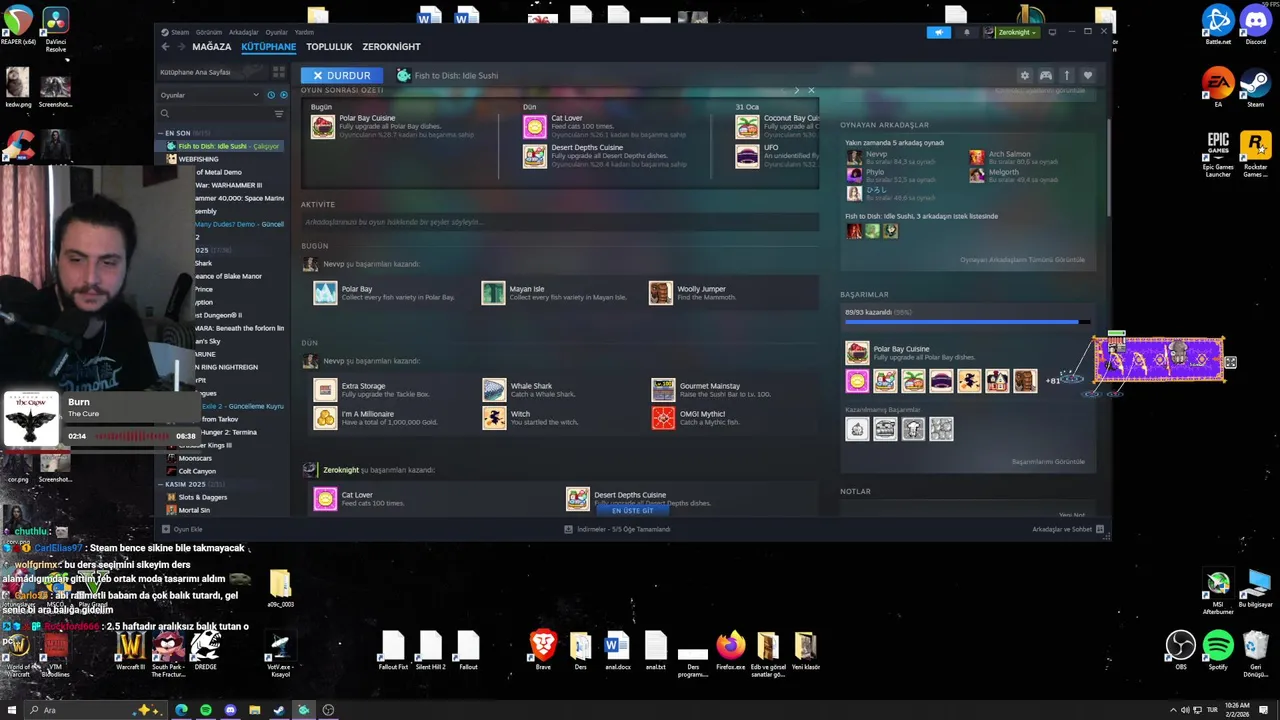Open Spotify desktop icon
Viewport: 1280px width, 720px height.
1218,648
